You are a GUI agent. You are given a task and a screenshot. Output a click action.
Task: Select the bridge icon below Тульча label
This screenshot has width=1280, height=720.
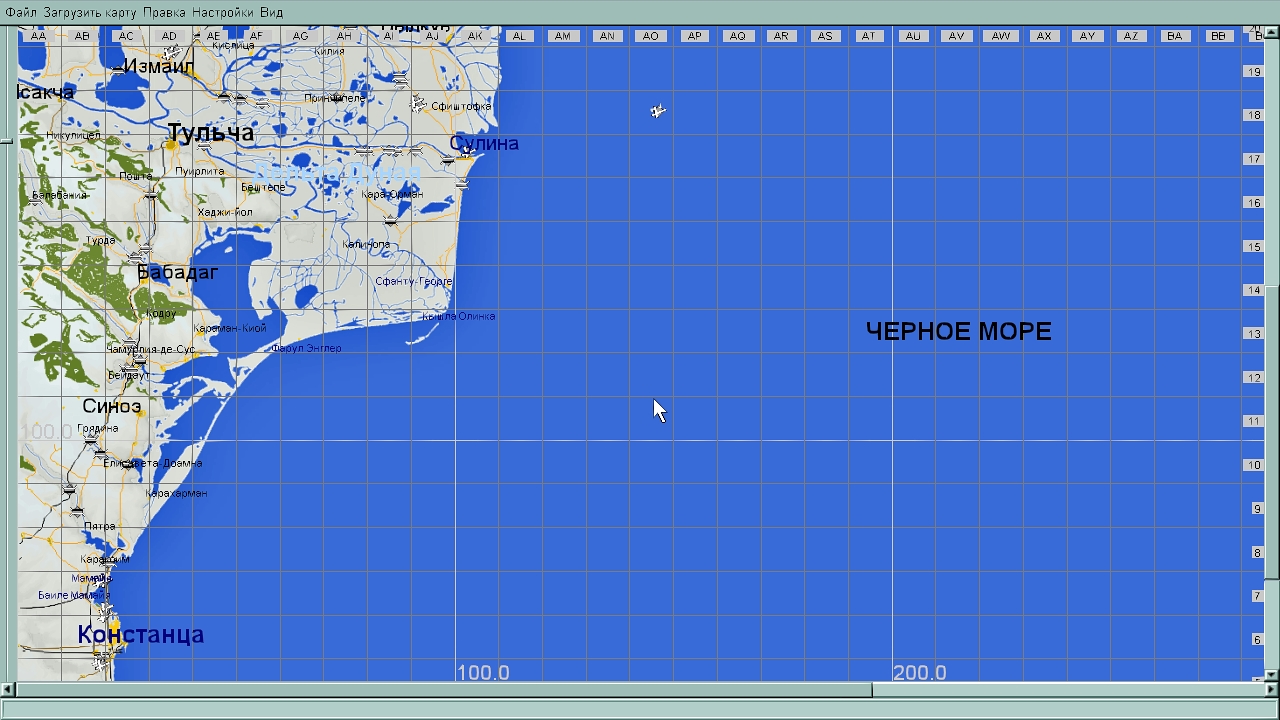[x=204, y=146]
